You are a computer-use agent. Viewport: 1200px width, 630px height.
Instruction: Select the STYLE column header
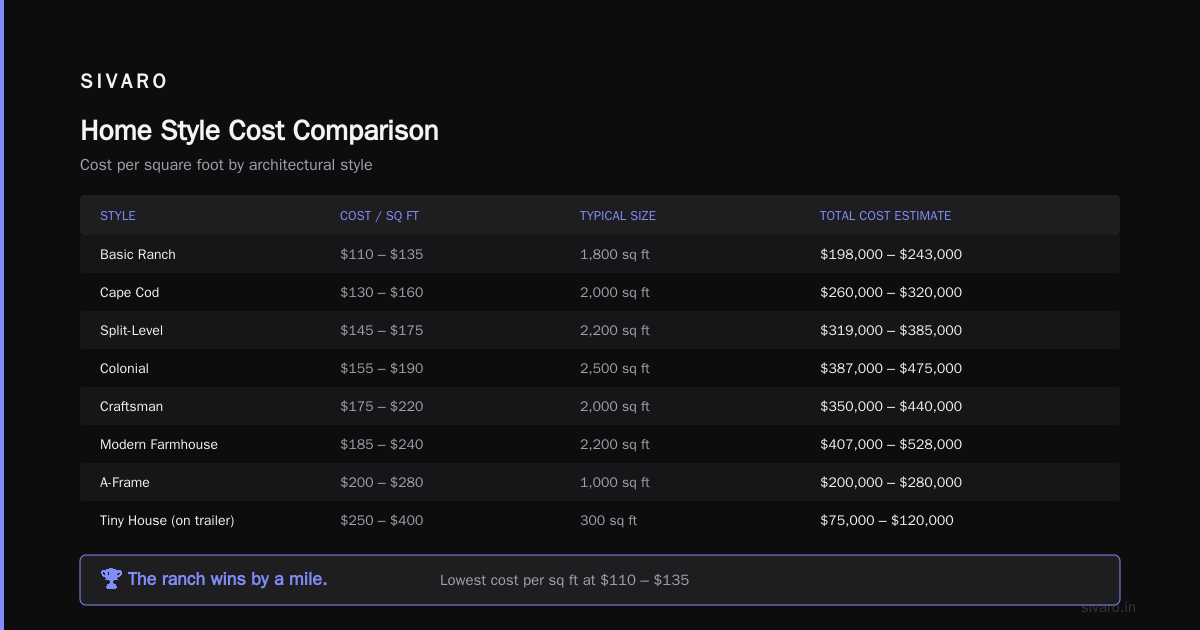coord(118,216)
